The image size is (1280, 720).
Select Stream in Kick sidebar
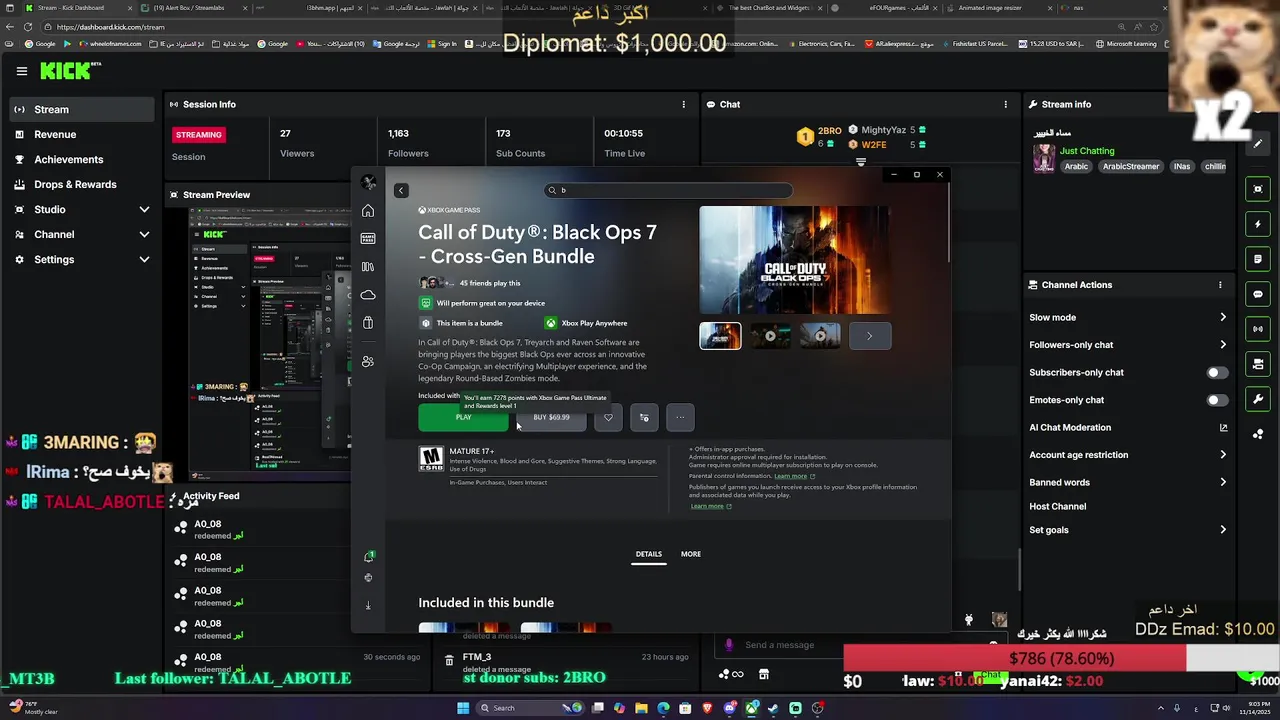[x=81, y=109]
